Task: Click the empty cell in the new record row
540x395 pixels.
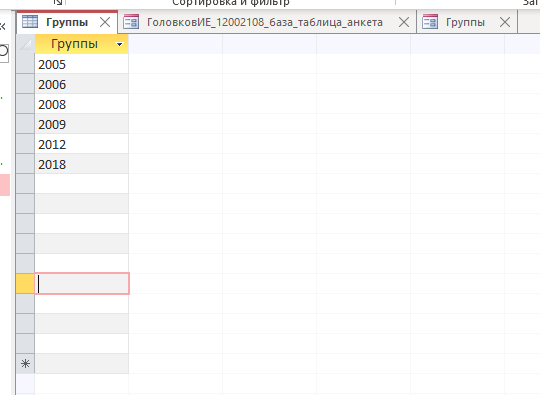Action: [x=82, y=364]
